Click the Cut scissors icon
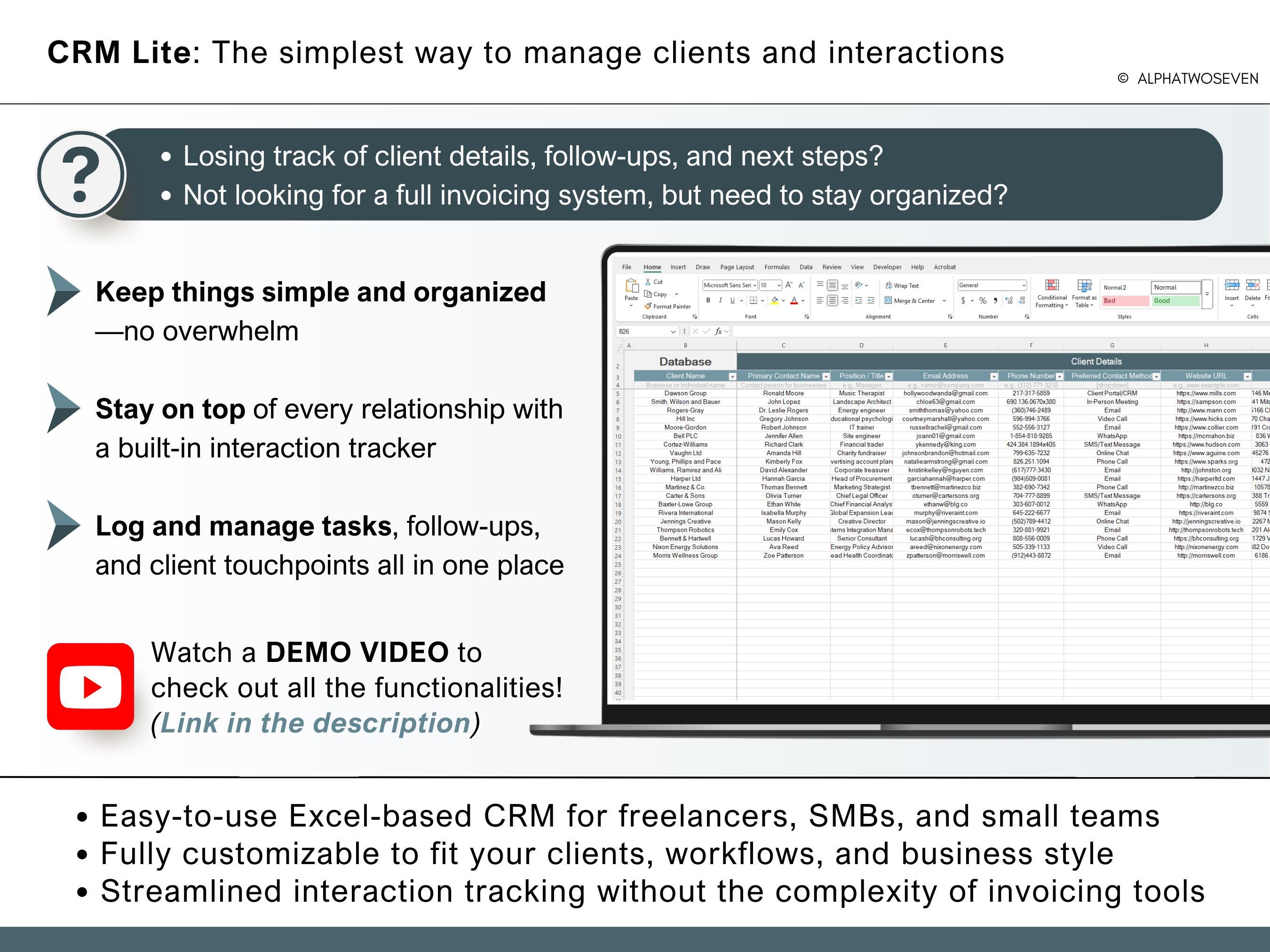The image size is (1270, 952). click(x=648, y=282)
